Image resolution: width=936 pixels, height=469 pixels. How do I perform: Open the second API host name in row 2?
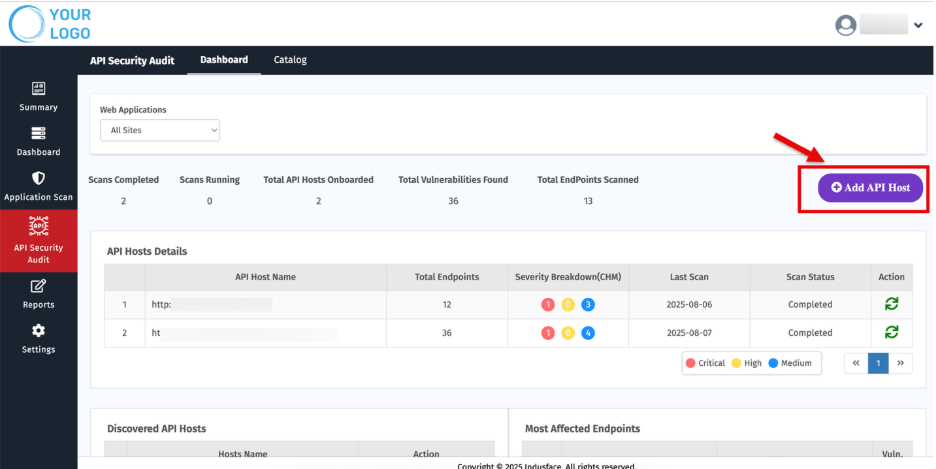[x=245, y=333]
